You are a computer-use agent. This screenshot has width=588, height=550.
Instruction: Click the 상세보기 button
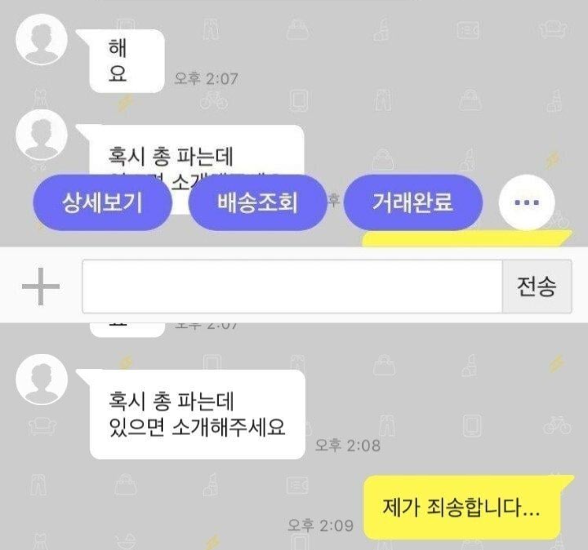pos(102,202)
